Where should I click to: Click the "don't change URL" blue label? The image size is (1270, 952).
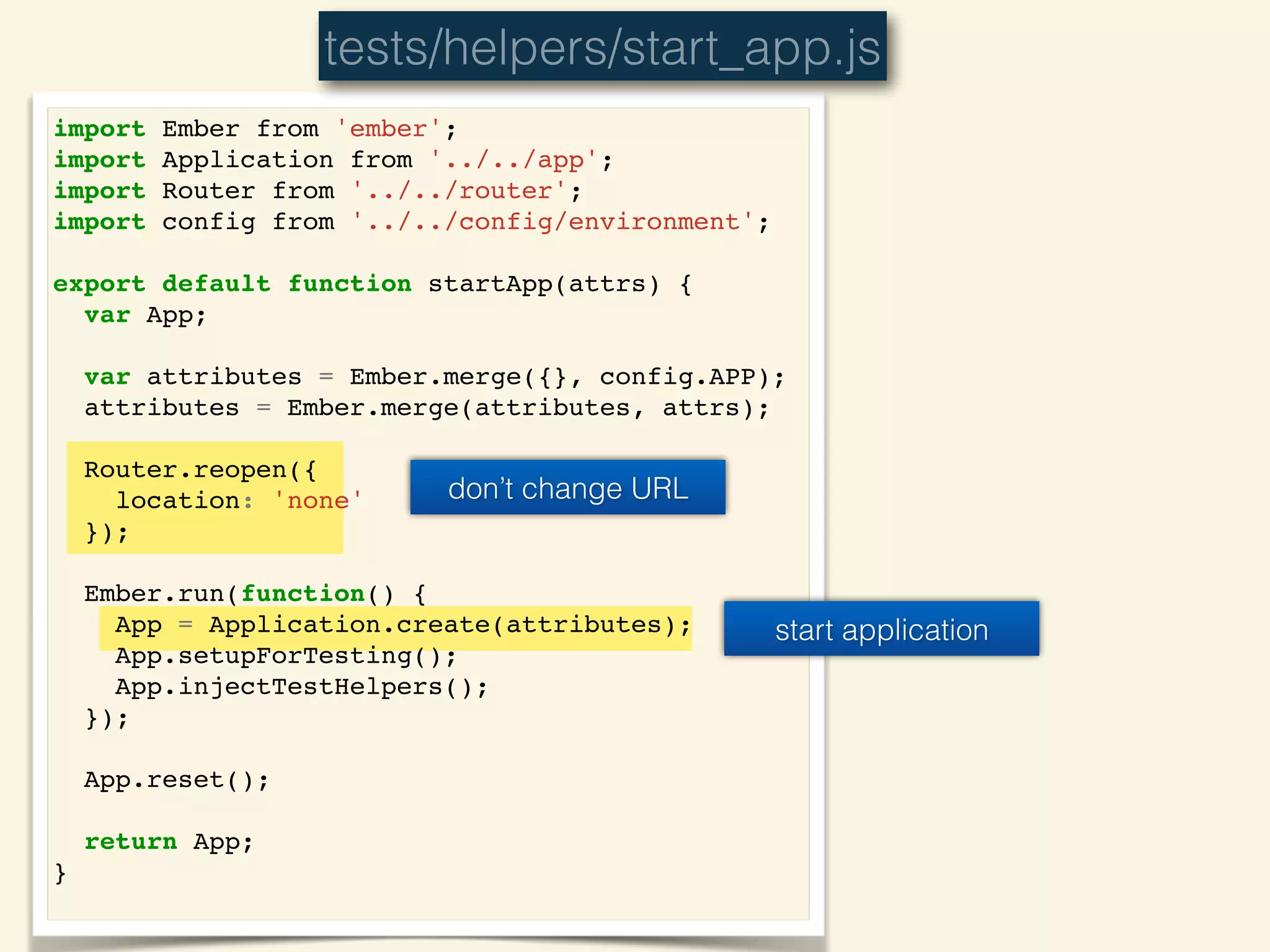[567, 487]
